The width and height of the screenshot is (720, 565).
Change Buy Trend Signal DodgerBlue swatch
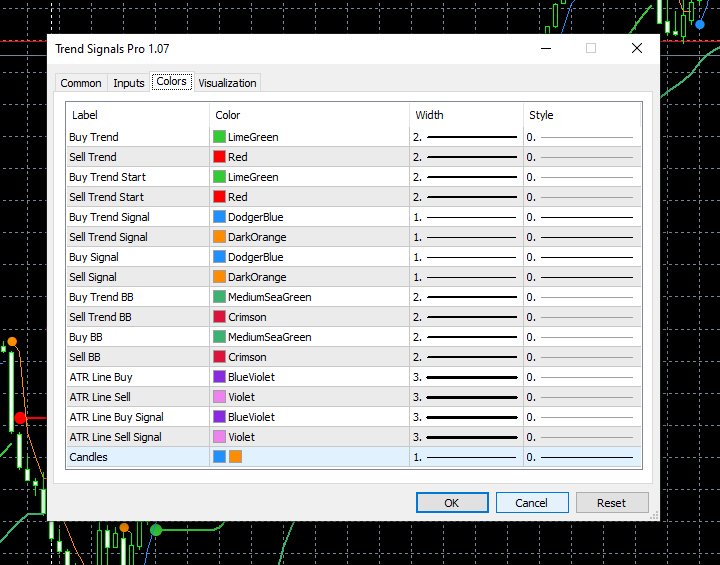[x=219, y=217]
